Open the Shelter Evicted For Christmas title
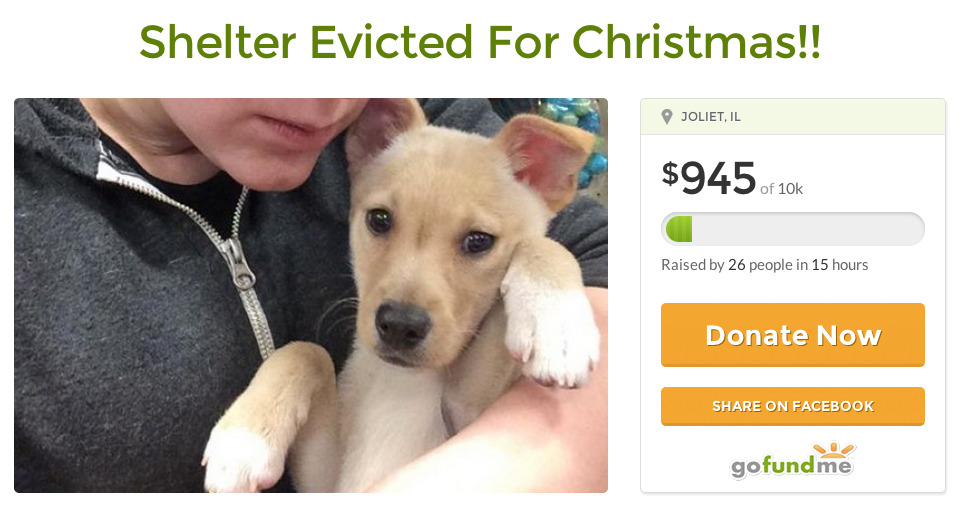Viewport: 961px width, 514px height. pos(480,42)
